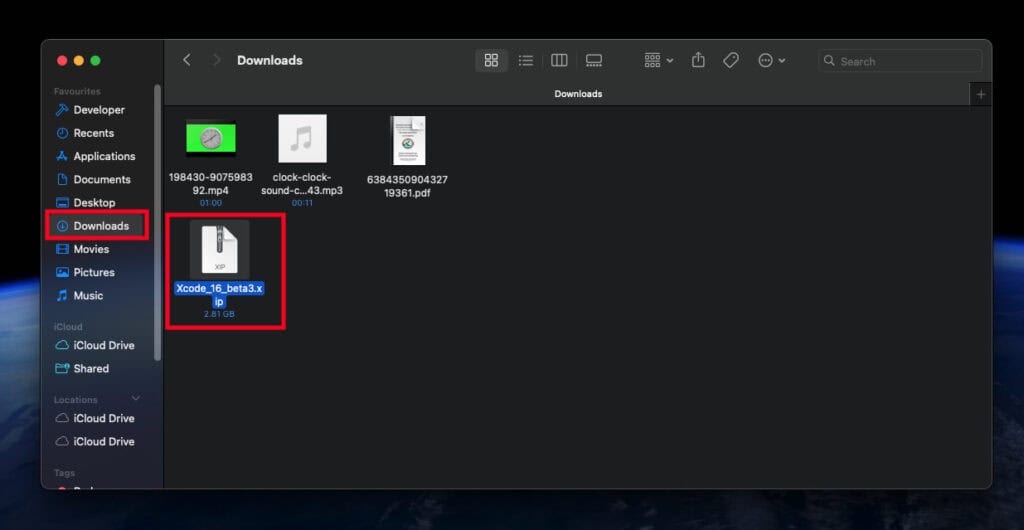1024x530 pixels.
Task: Click the sidebar vertical scrollbar
Action: (157, 222)
